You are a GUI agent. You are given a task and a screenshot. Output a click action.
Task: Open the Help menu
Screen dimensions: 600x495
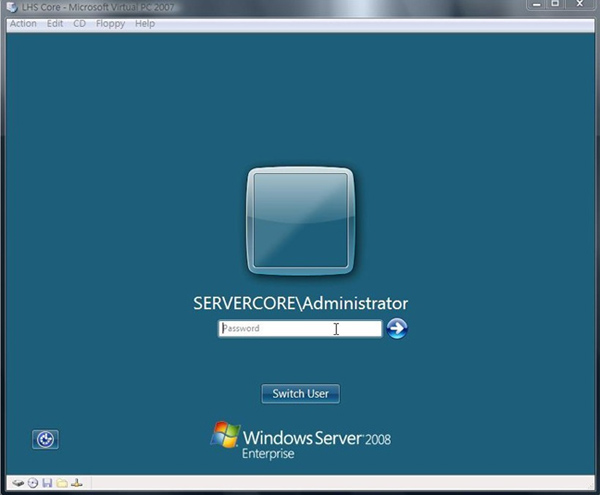(145, 23)
